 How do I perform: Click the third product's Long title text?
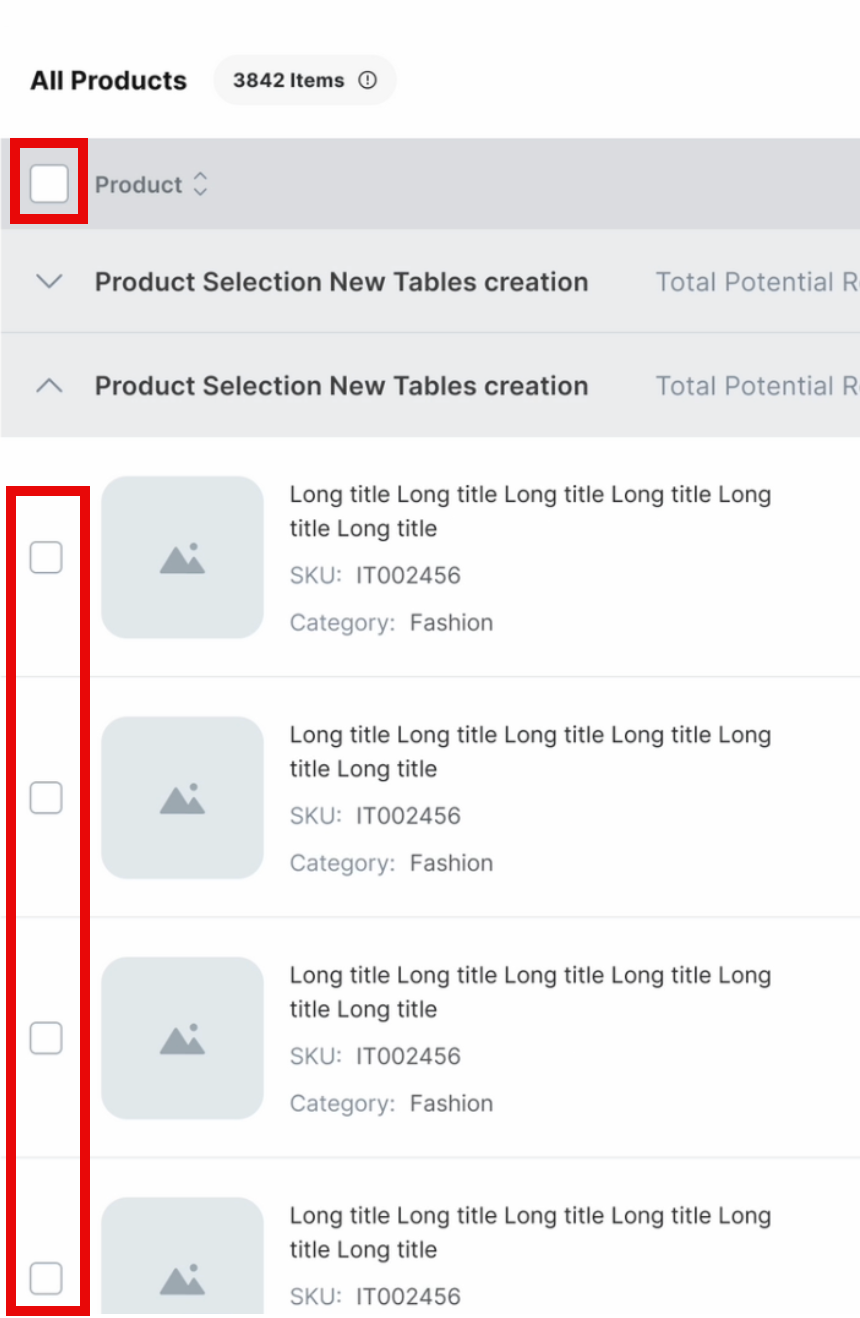tap(529, 992)
